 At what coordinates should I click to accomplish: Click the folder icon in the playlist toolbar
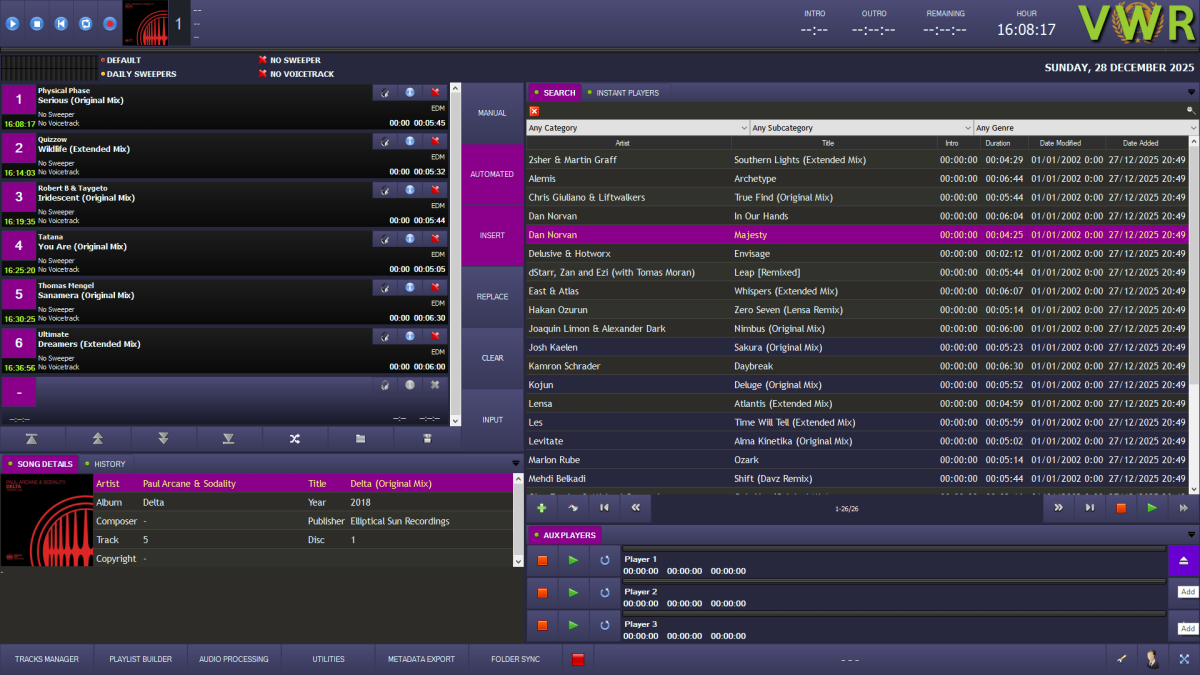[361, 438]
